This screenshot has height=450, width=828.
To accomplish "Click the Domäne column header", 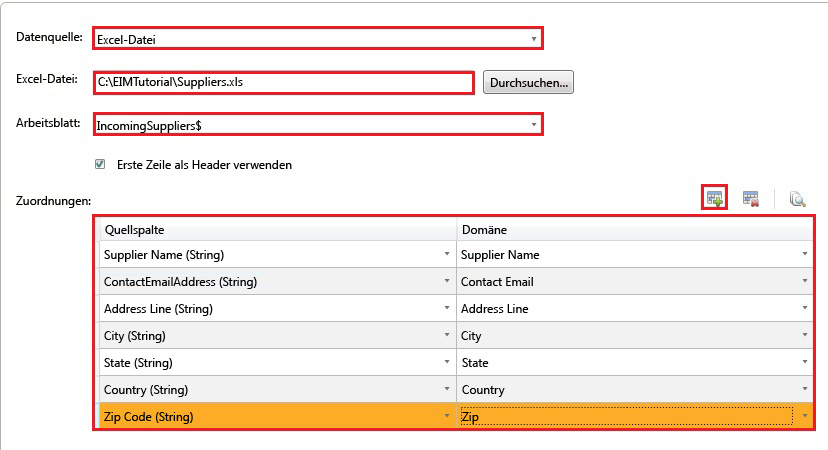I will pos(634,229).
